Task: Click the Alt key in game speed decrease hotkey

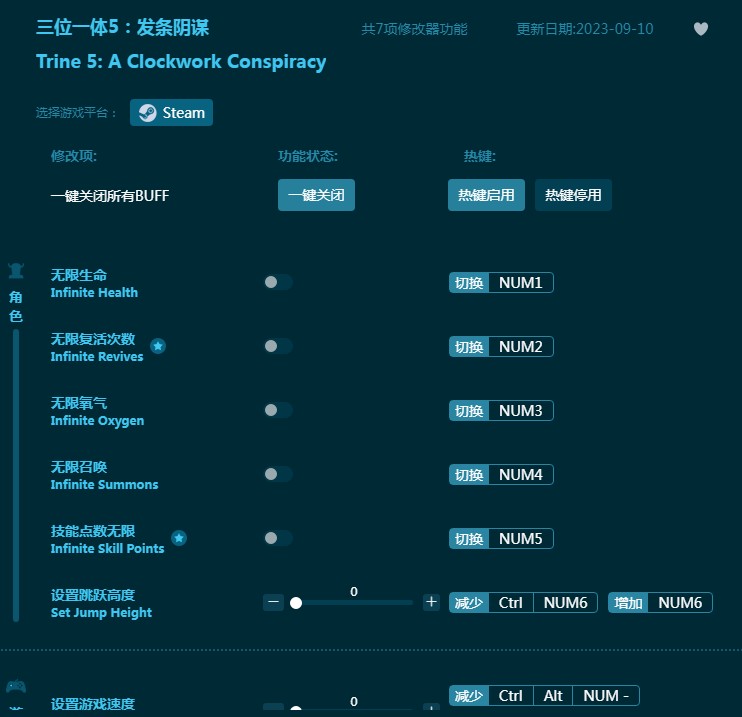Action: [x=553, y=696]
